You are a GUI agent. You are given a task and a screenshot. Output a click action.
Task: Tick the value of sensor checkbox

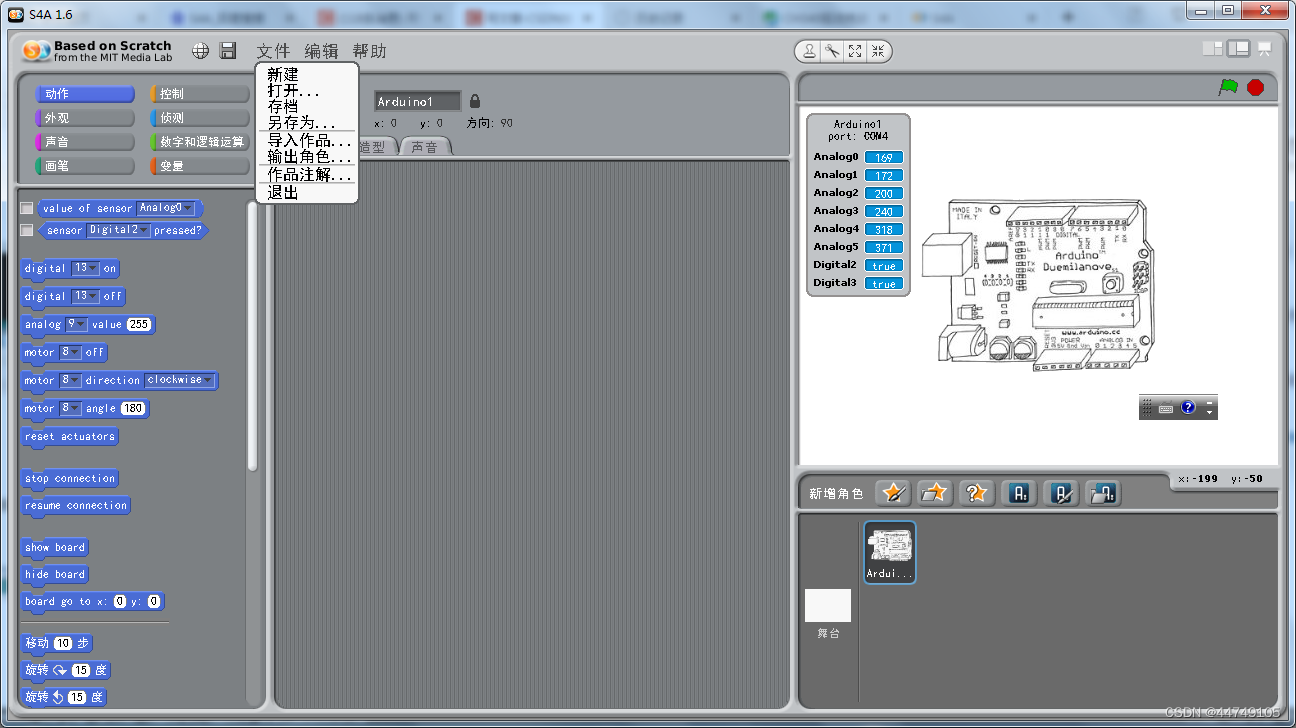coord(27,208)
